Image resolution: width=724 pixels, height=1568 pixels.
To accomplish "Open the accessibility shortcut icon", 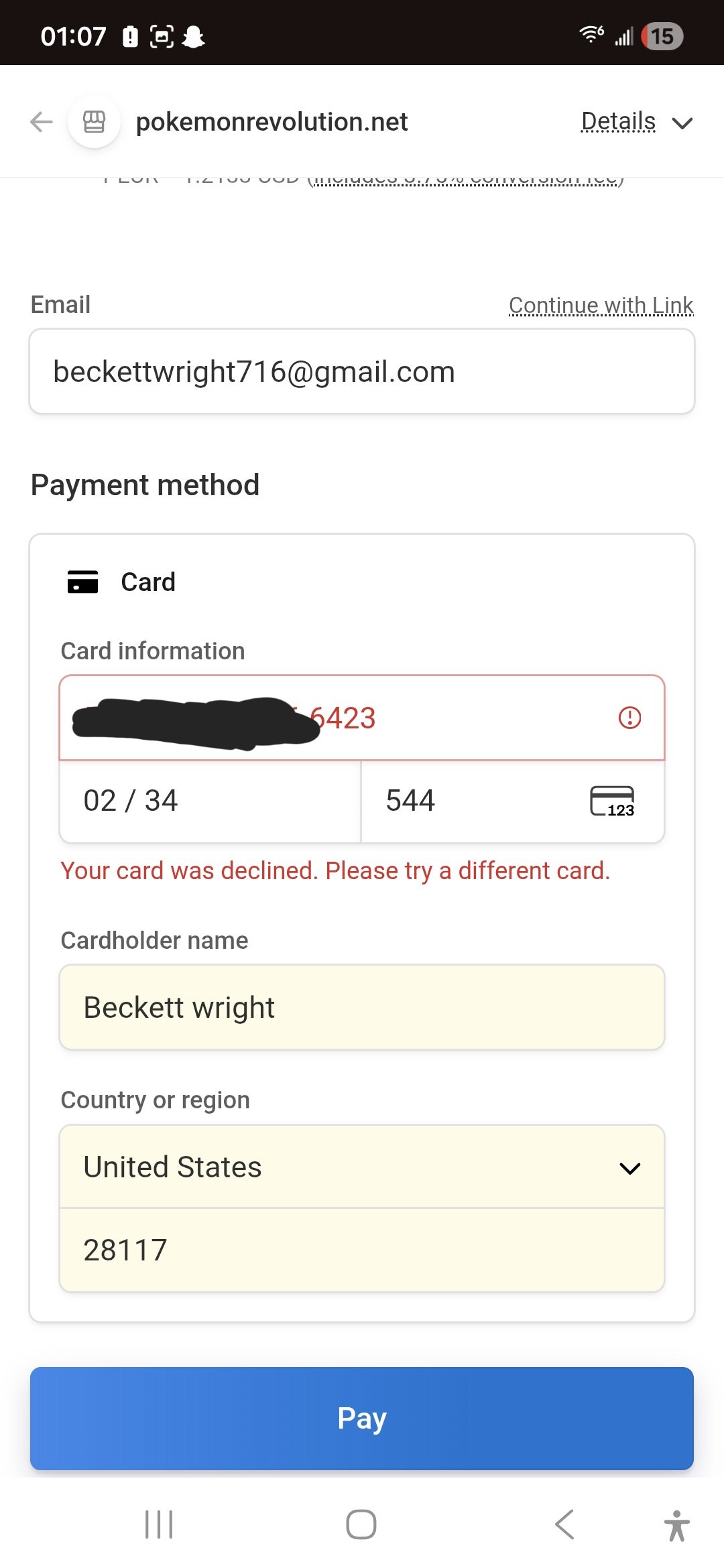I will [x=676, y=1525].
